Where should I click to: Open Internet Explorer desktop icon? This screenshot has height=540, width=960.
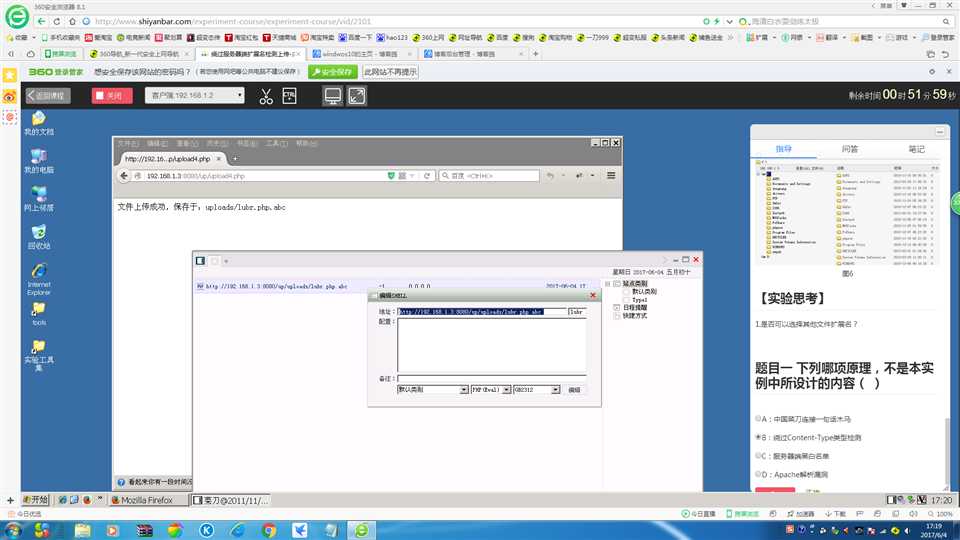tap(39, 279)
